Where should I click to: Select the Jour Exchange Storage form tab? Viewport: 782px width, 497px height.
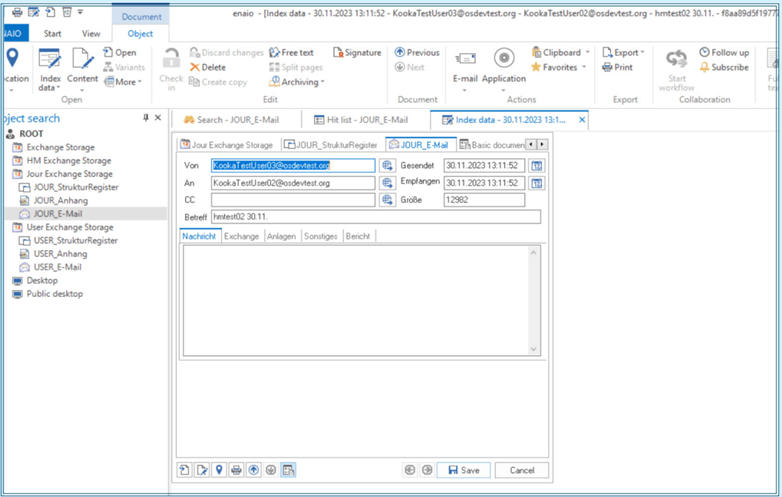(227, 145)
